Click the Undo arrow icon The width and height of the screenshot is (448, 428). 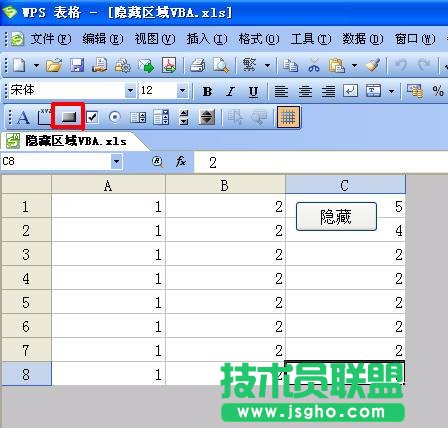(401, 65)
